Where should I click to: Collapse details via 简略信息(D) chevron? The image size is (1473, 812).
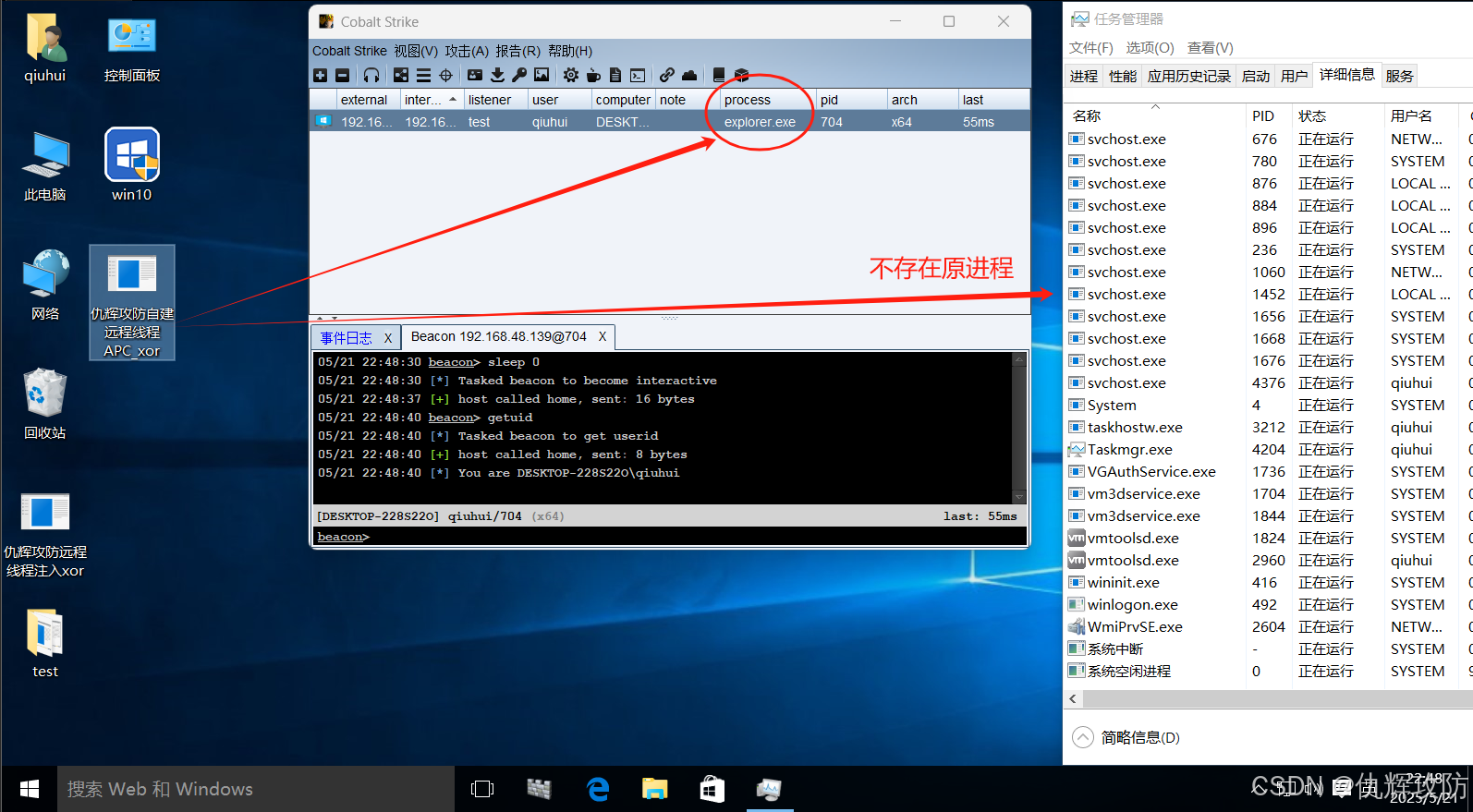(1083, 737)
